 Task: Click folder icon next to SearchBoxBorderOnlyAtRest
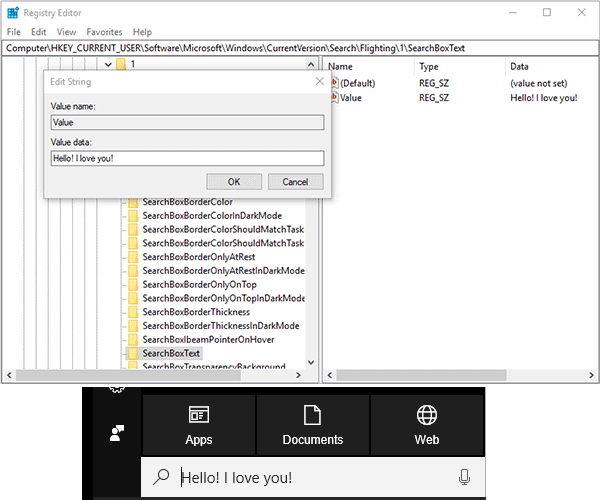(x=133, y=257)
